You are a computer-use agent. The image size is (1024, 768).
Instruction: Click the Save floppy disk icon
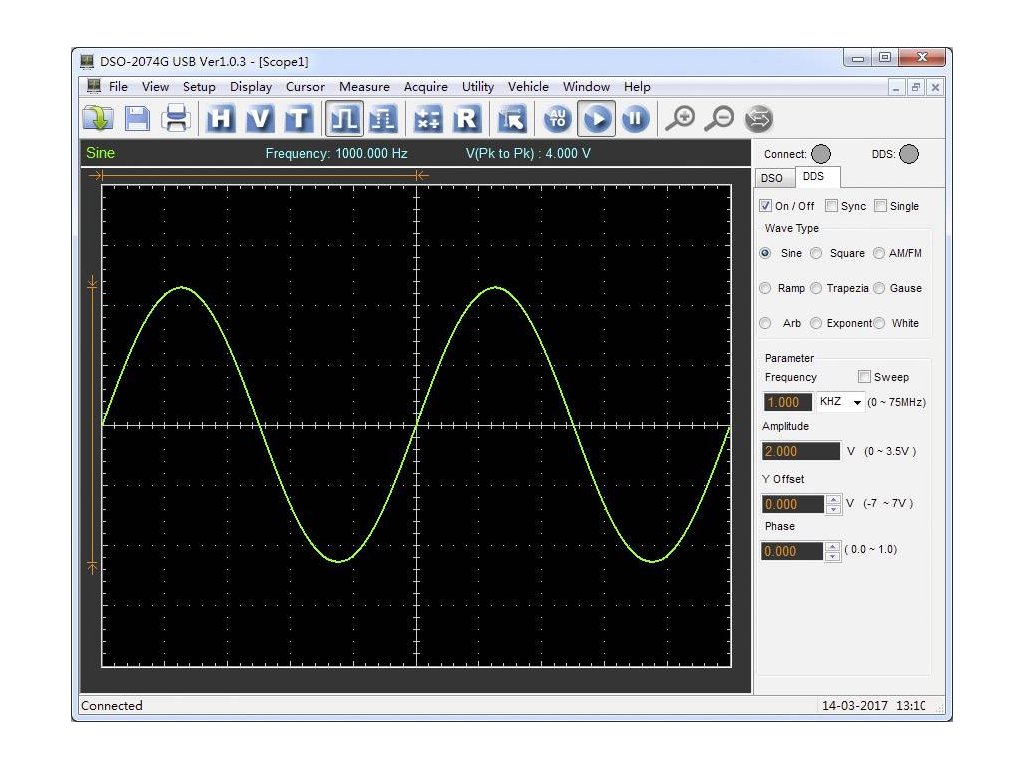(x=137, y=120)
